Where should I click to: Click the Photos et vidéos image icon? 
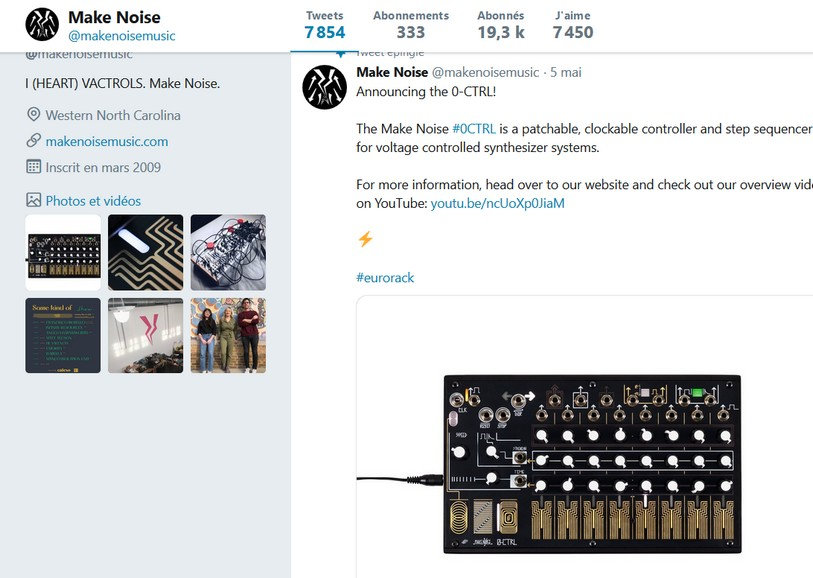(x=34, y=200)
